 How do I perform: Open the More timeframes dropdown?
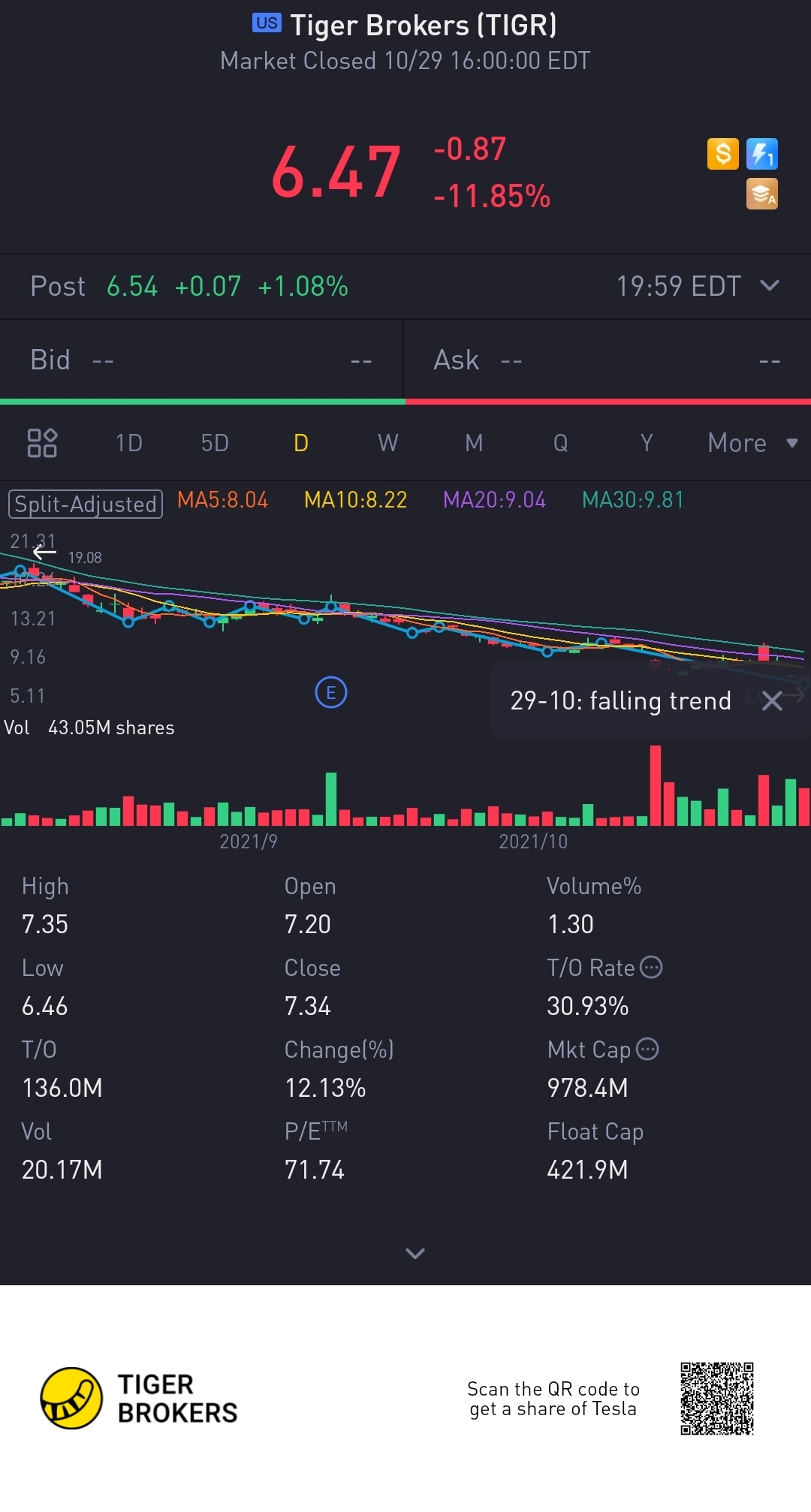point(752,443)
